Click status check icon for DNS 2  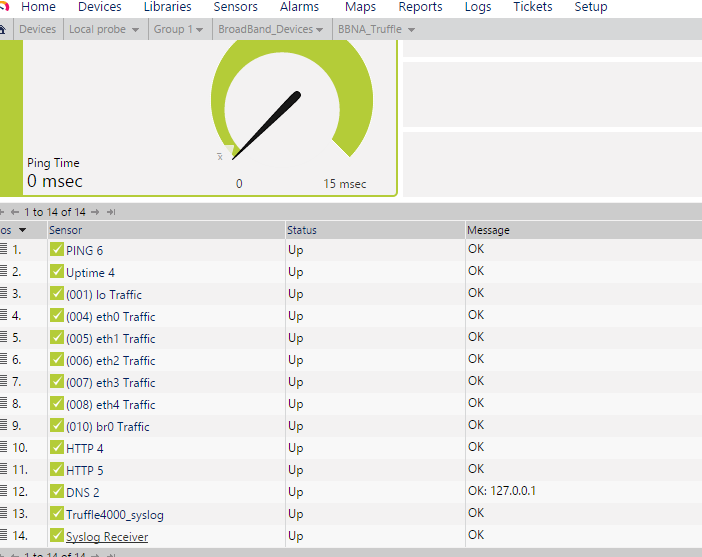coord(57,490)
